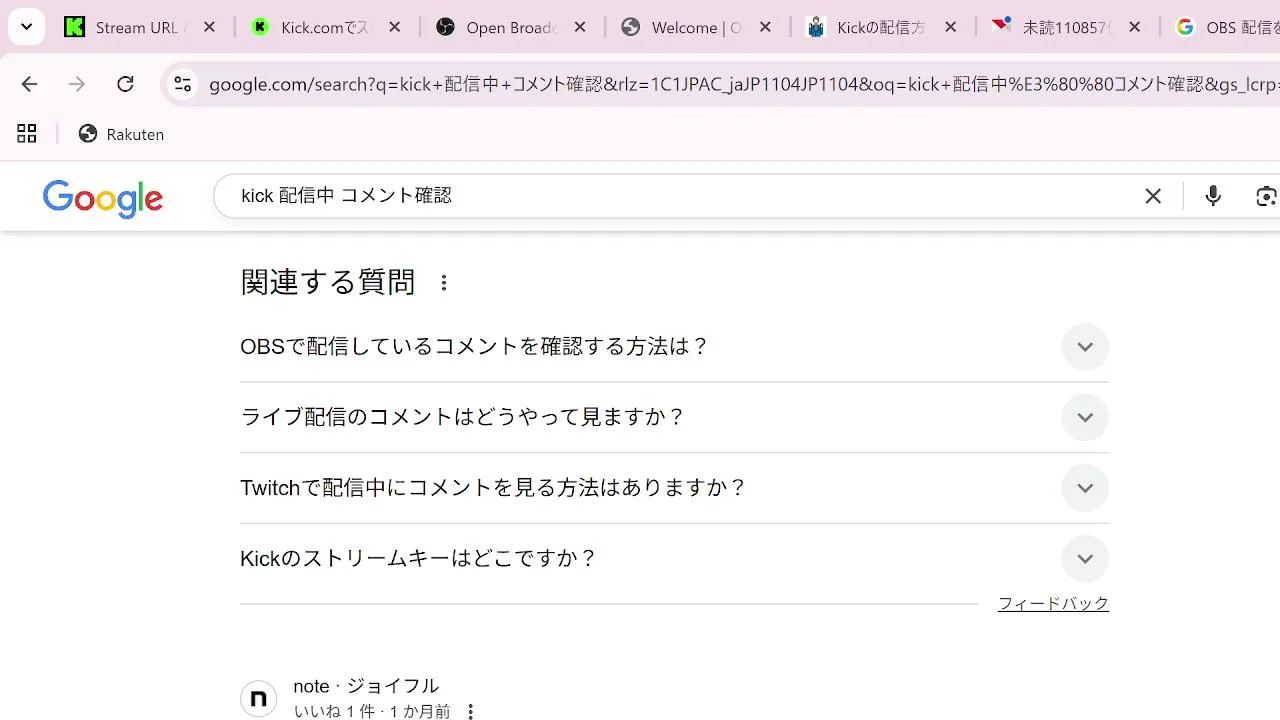Expand the ライブ配信のコメント question
The width and height of the screenshot is (1280, 720).
(x=674, y=417)
